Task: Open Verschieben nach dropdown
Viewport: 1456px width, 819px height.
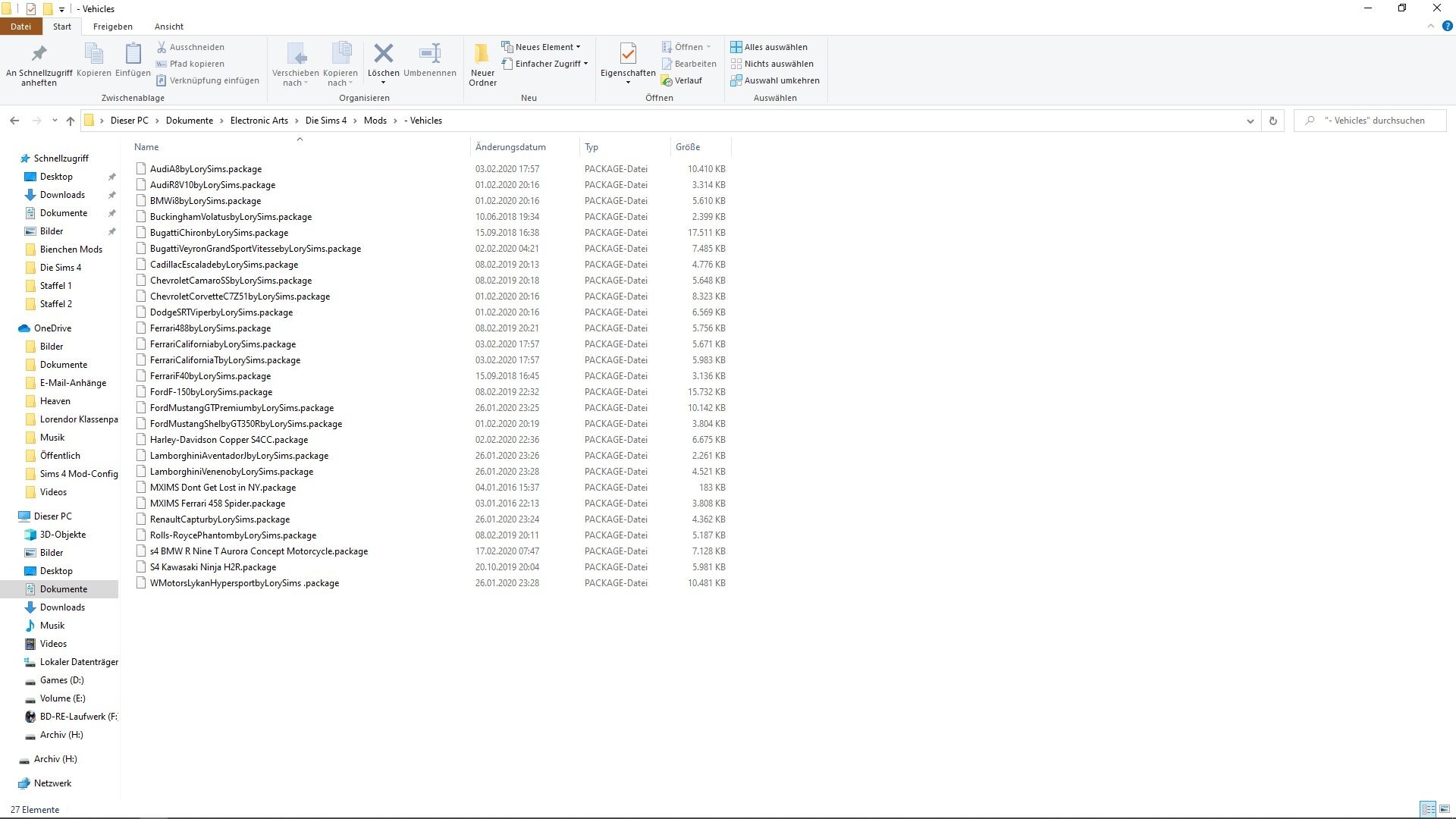Action: pos(296,64)
